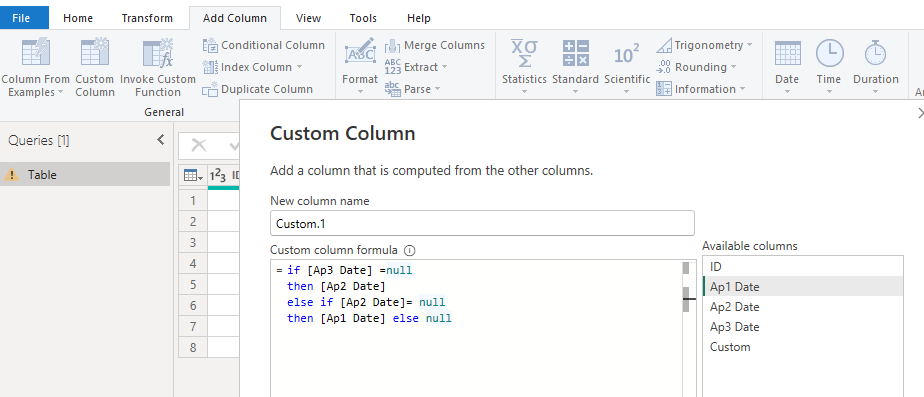Open the Time column menu

tap(829, 67)
